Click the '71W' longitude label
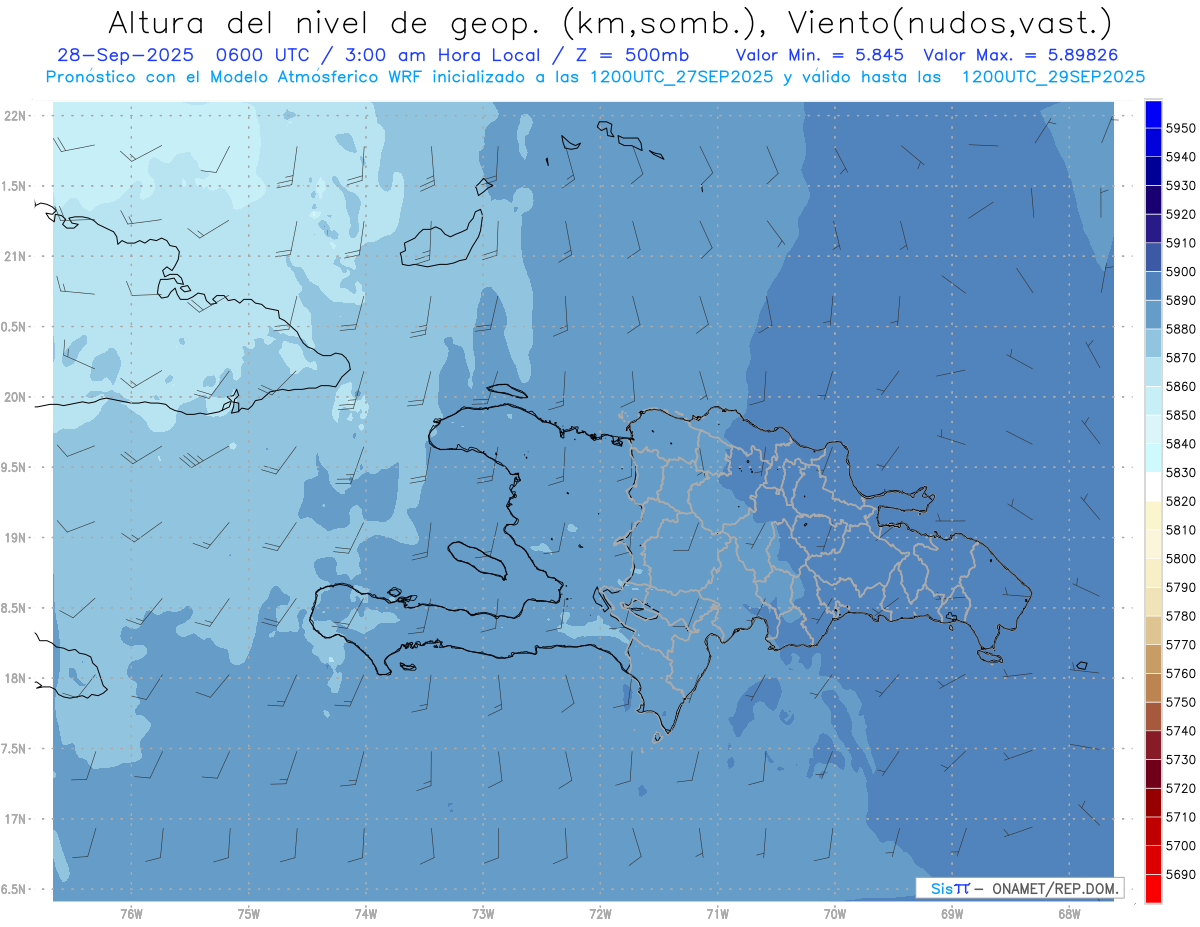The width and height of the screenshot is (1200, 927). [717, 914]
